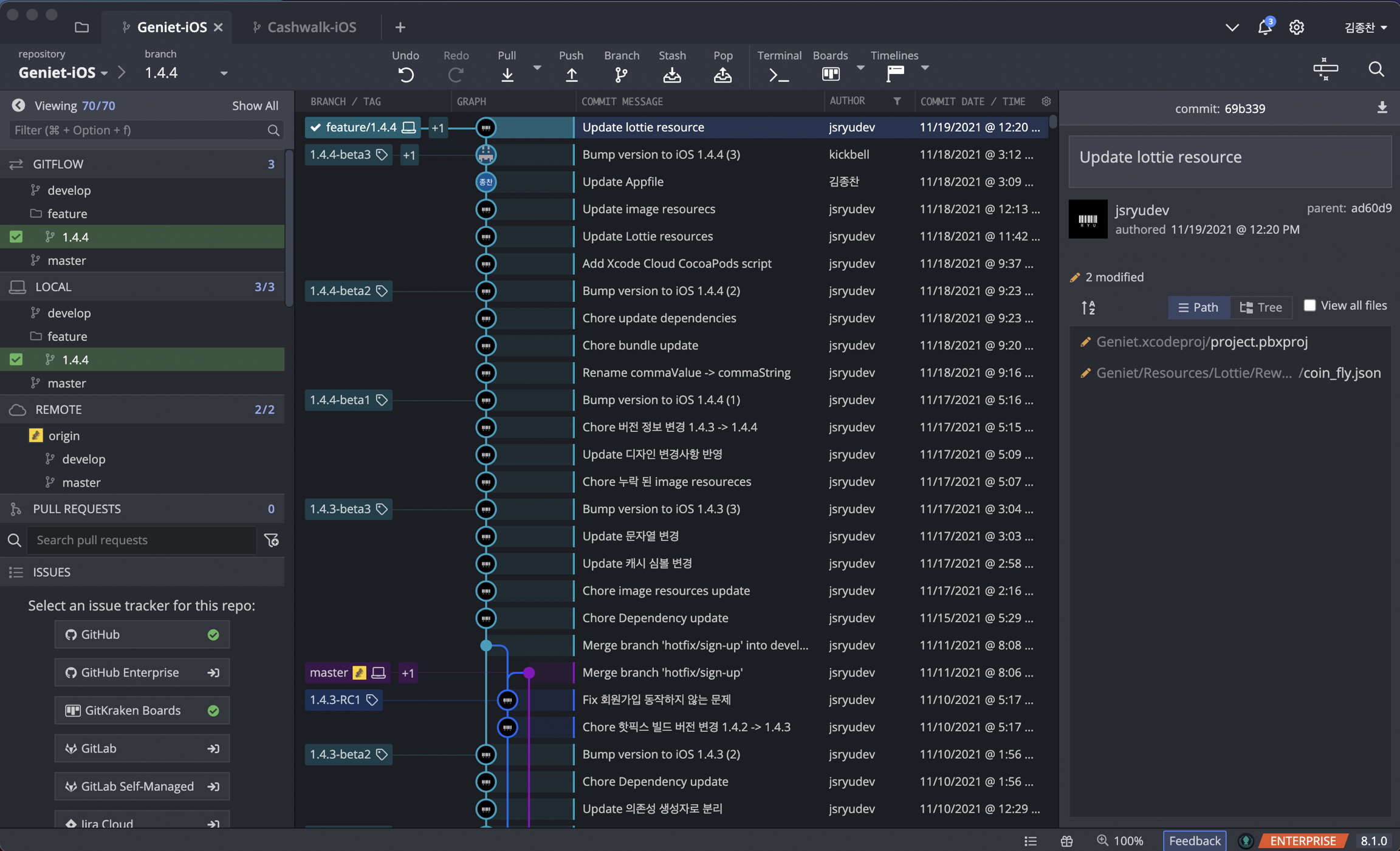
Task: Switch file view to Tree
Action: point(1261,307)
